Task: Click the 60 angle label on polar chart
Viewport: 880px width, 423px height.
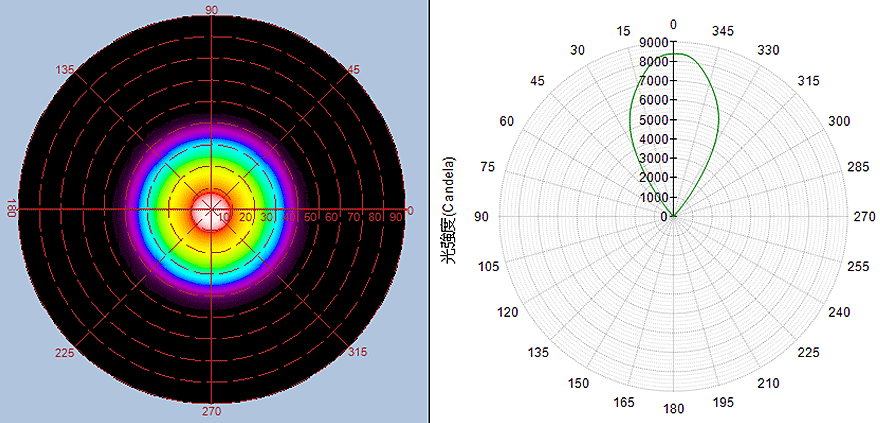Action: coord(507,121)
